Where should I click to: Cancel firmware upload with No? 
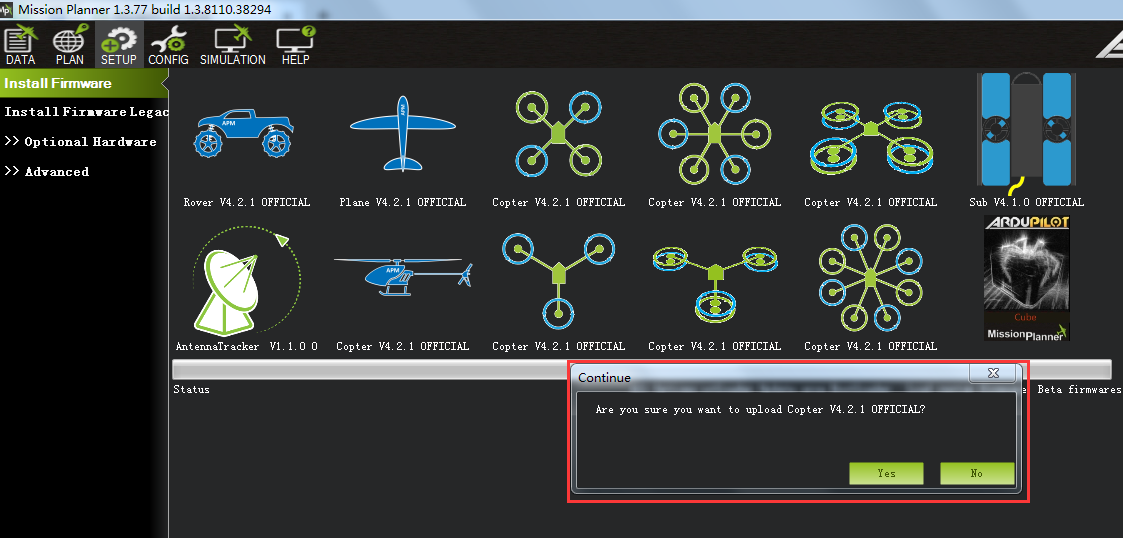pos(976,473)
